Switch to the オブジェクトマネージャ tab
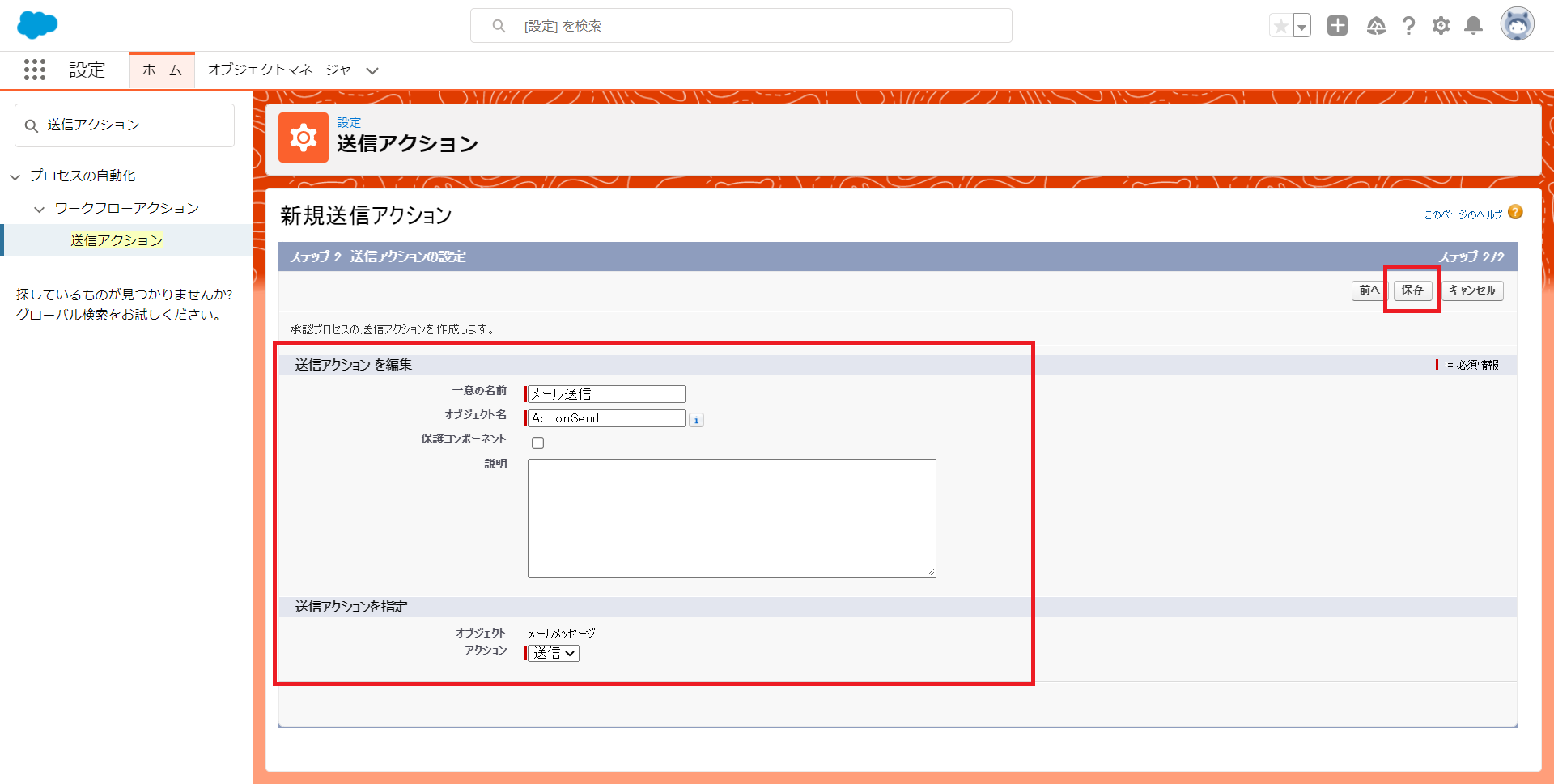The width and height of the screenshot is (1554, 784). pos(279,70)
